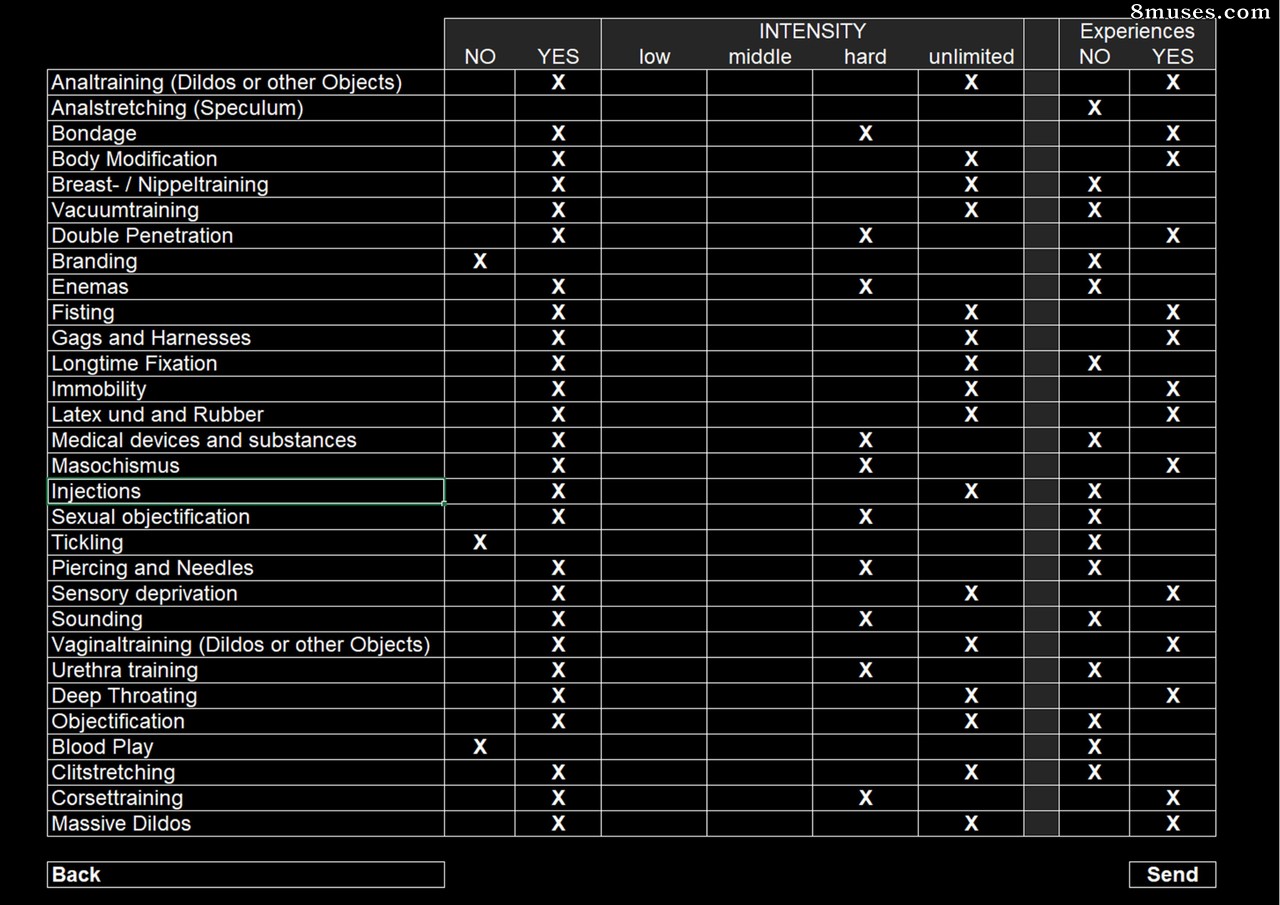
Task: Select the 'Longtime Fixation' row label
Action: [134, 364]
